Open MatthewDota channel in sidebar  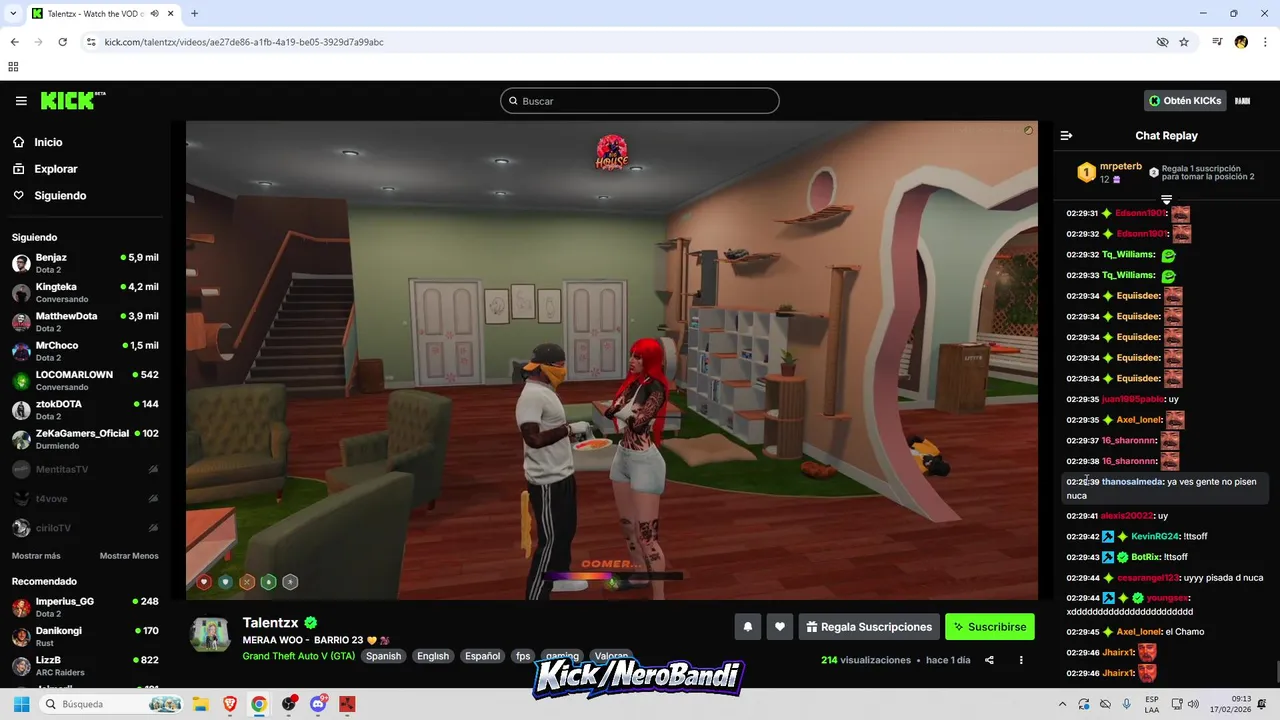pyautogui.click(x=86, y=321)
